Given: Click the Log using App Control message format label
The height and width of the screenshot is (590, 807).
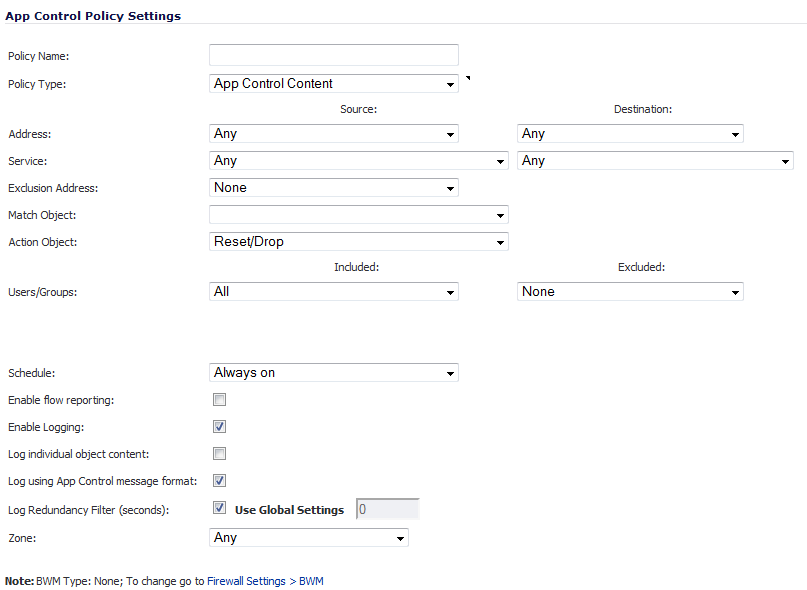Looking at the screenshot, I should click(102, 481).
